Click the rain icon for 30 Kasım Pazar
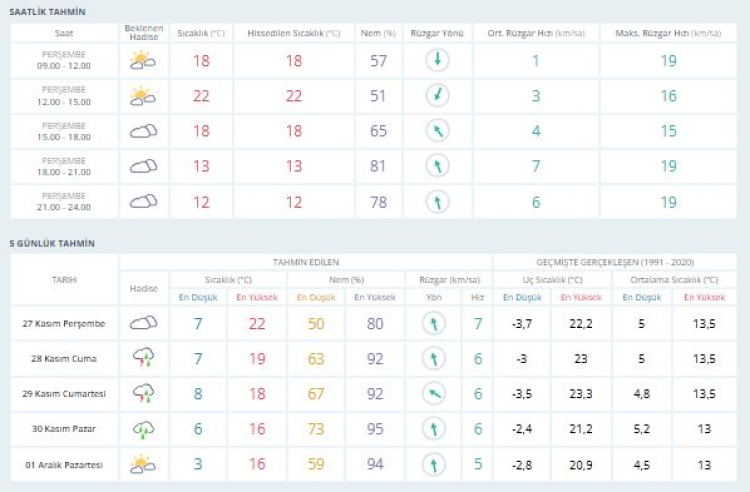This screenshot has height=492, width=750. tap(144, 428)
